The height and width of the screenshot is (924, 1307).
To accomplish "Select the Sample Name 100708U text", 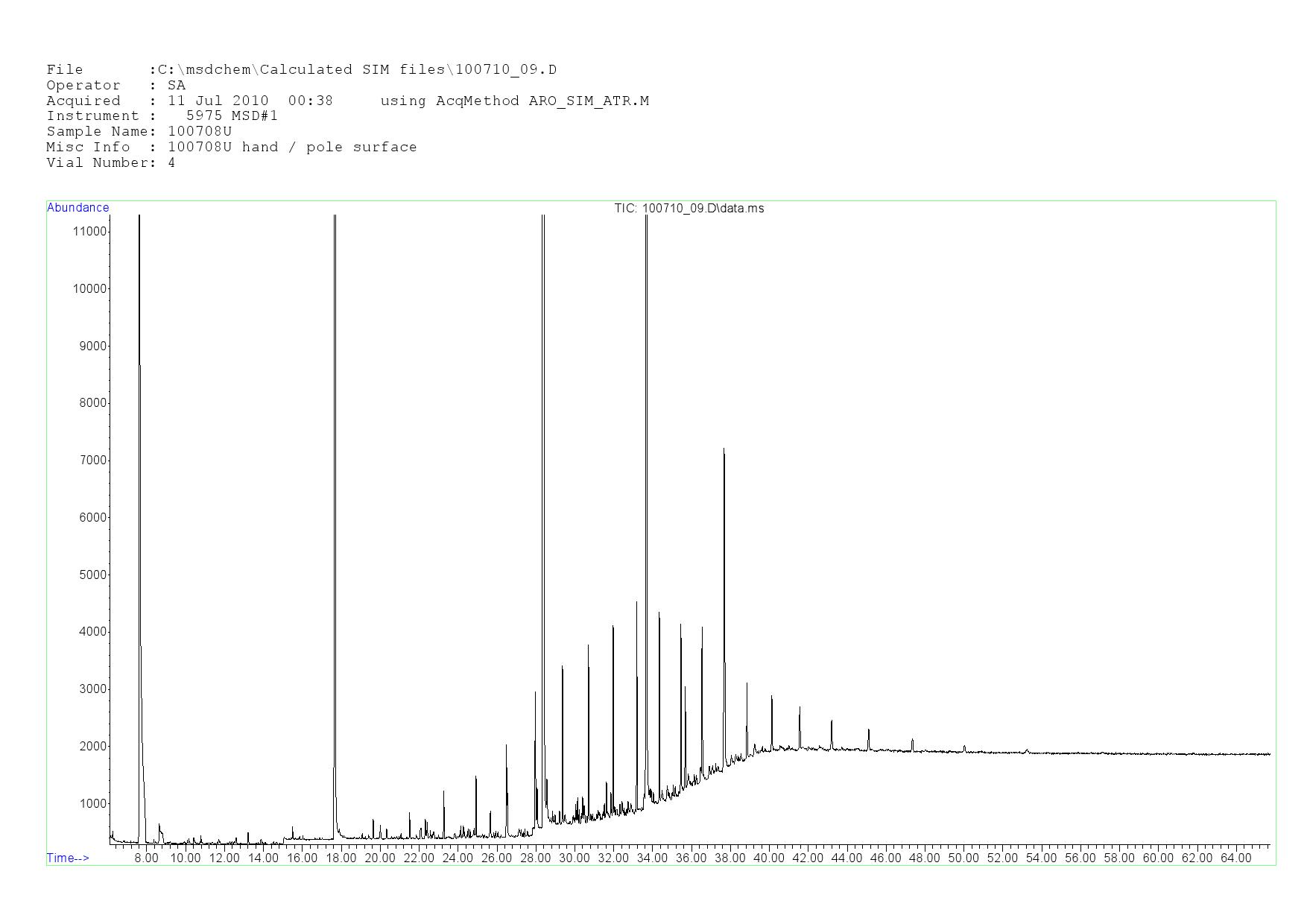I will 200,132.
